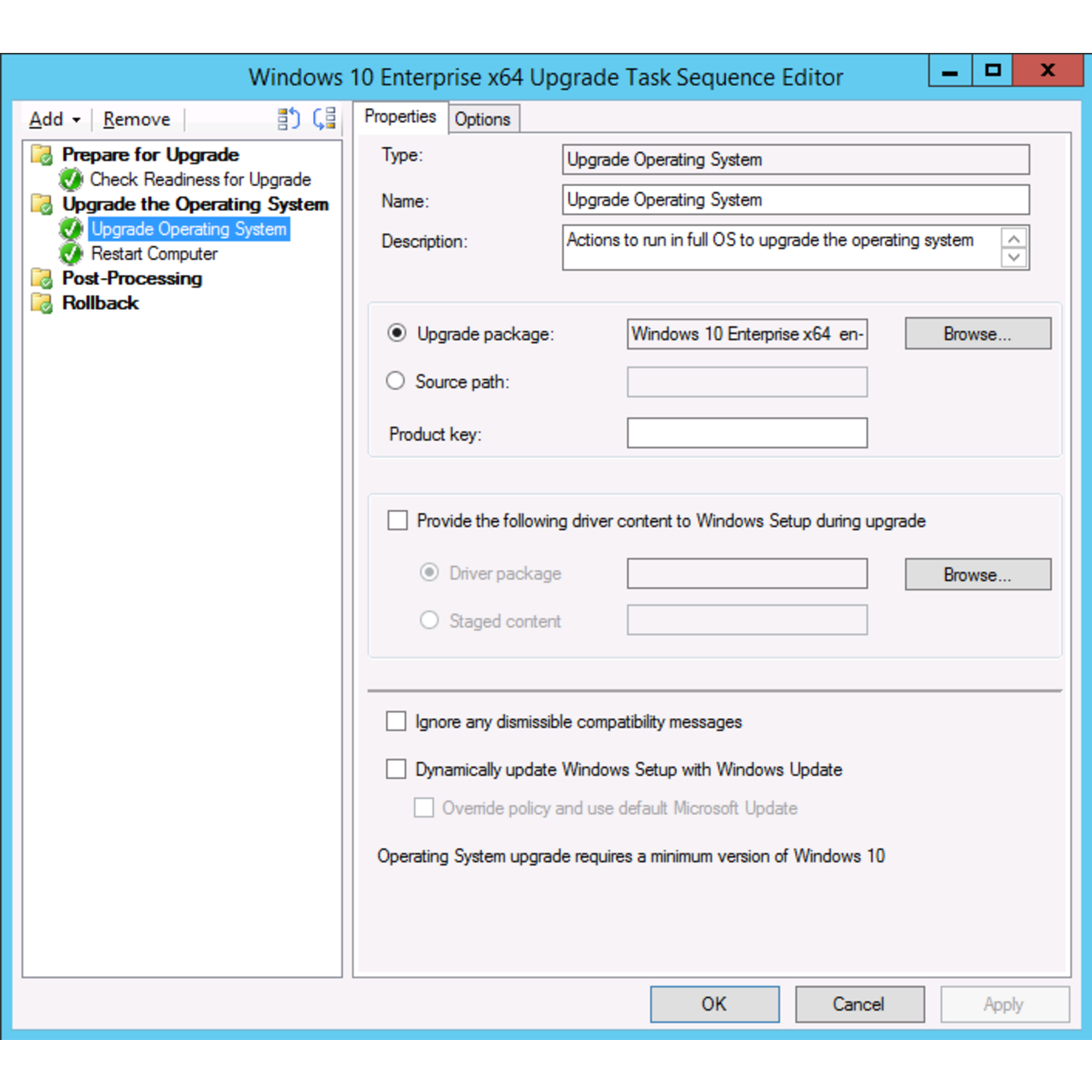Viewport: 1092px width, 1092px height.
Task: Click the Rollback group folder icon
Action: pyautogui.click(x=42, y=304)
